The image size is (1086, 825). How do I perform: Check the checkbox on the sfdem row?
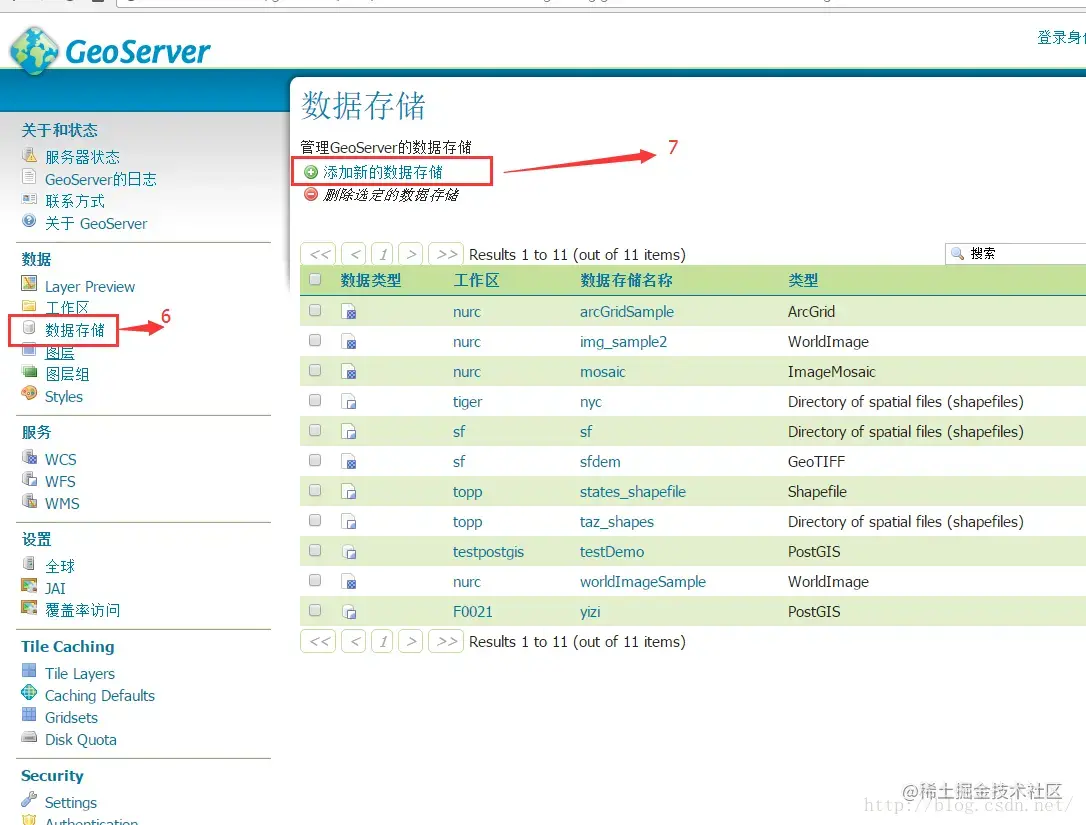pos(313,461)
